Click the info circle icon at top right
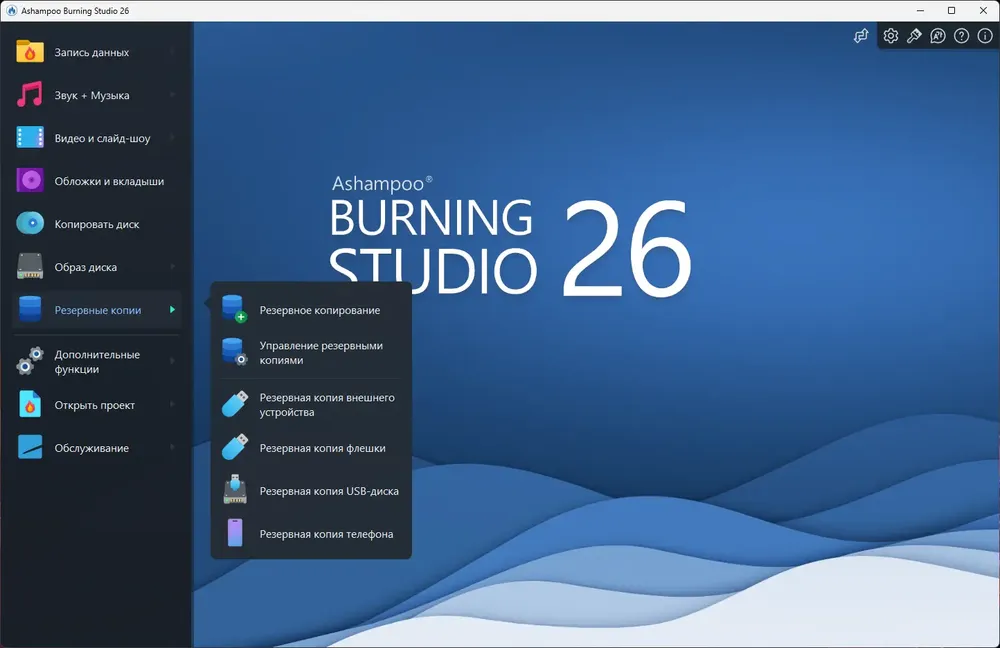The height and width of the screenshot is (648, 1000). tap(985, 36)
